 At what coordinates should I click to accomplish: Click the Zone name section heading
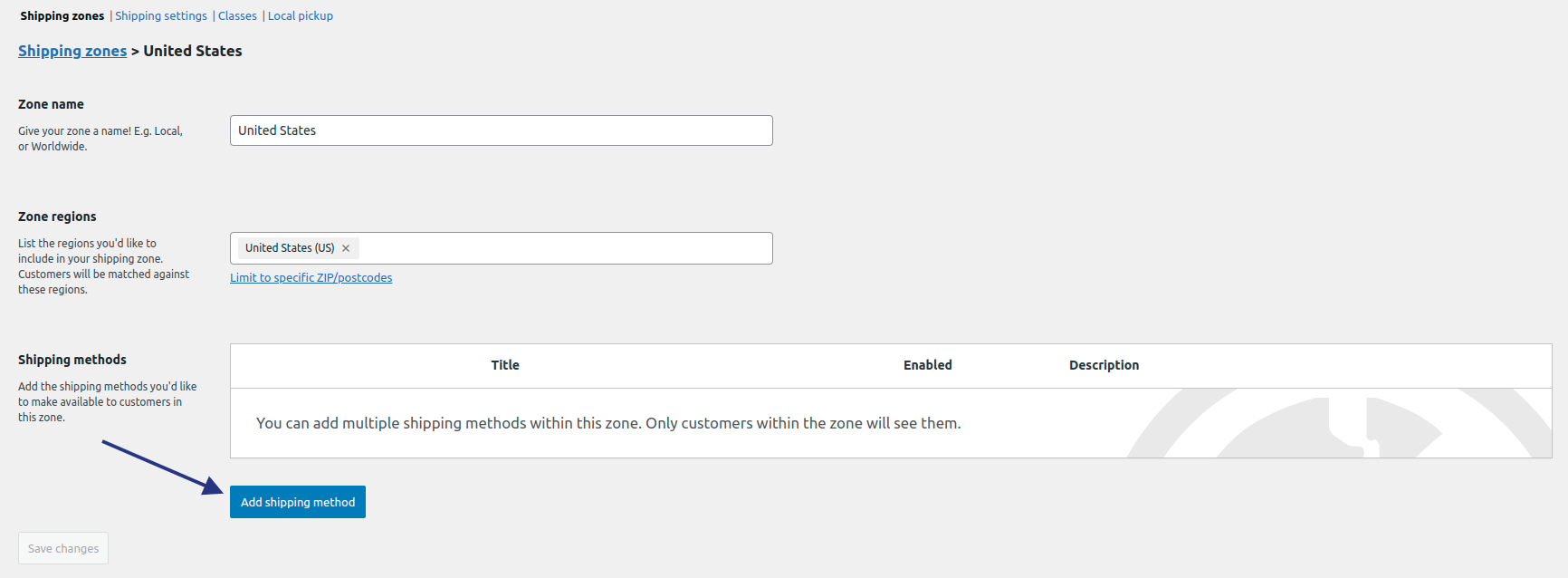coord(51,104)
